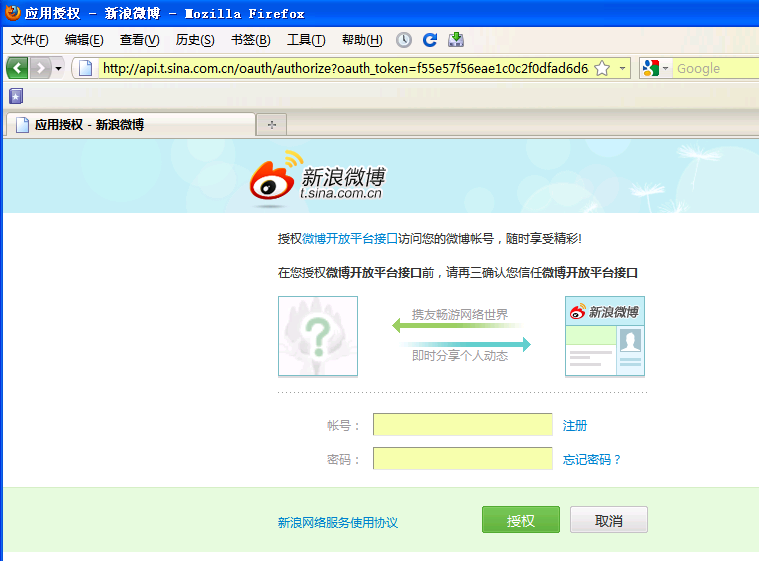Click the address bar URL field
The image size is (759, 561).
[x=345, y=68]
